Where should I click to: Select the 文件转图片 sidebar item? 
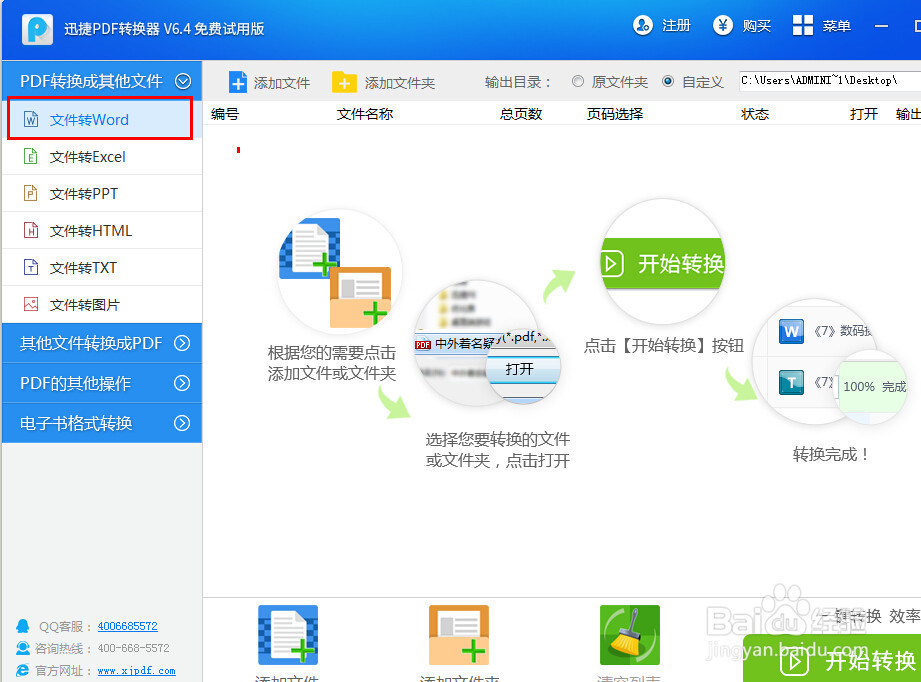coord(102,305)
